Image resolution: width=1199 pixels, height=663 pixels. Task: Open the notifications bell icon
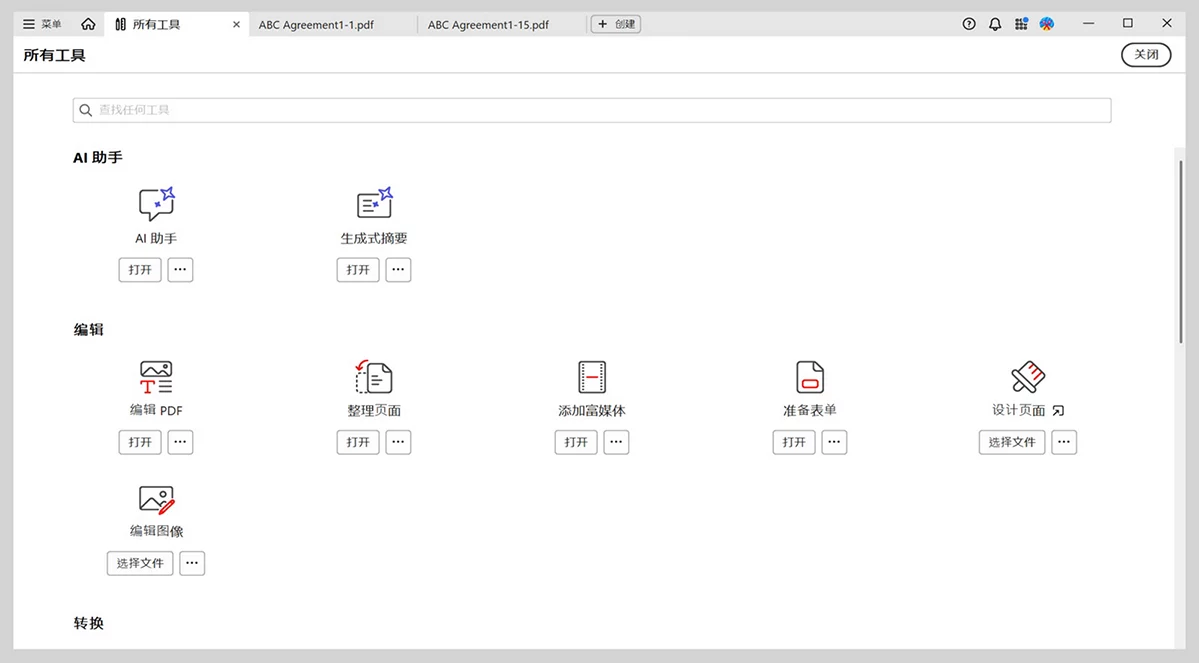point(995,24)
